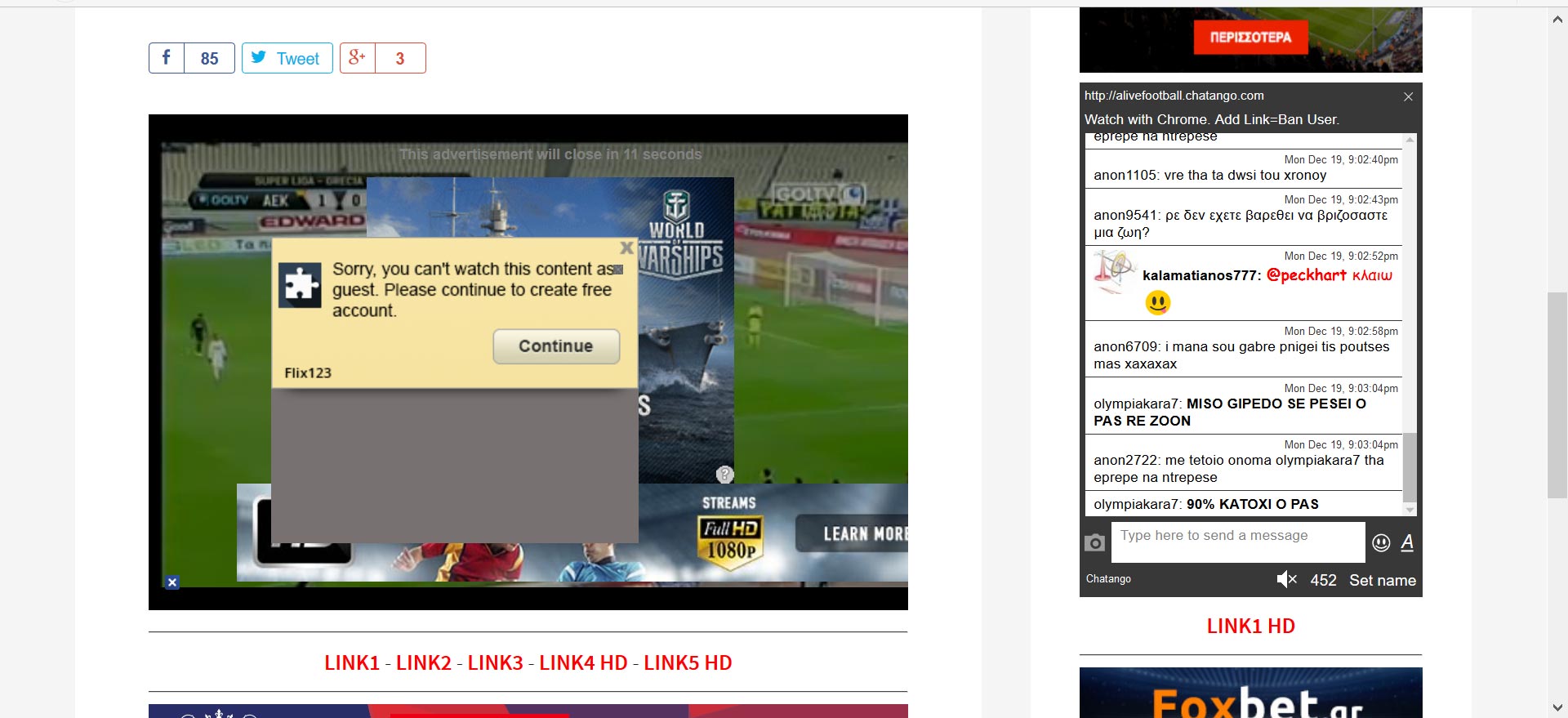Open LINK1 HD in sidebar
This screenshot has height=718, width=1568.
point(1251,626)
